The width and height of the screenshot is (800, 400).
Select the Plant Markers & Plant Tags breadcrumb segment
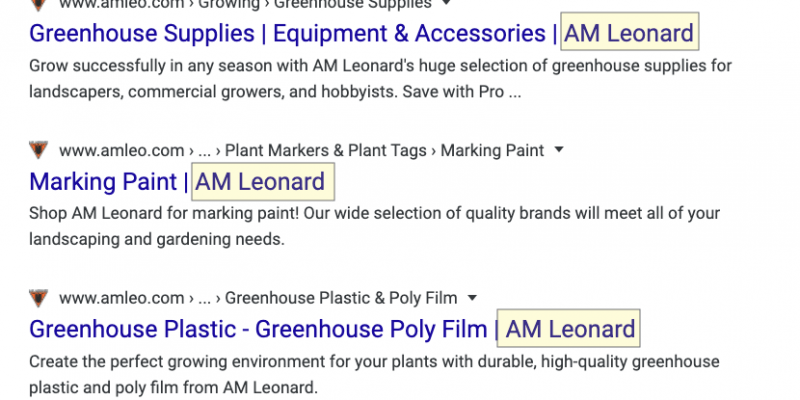(326, 151)
